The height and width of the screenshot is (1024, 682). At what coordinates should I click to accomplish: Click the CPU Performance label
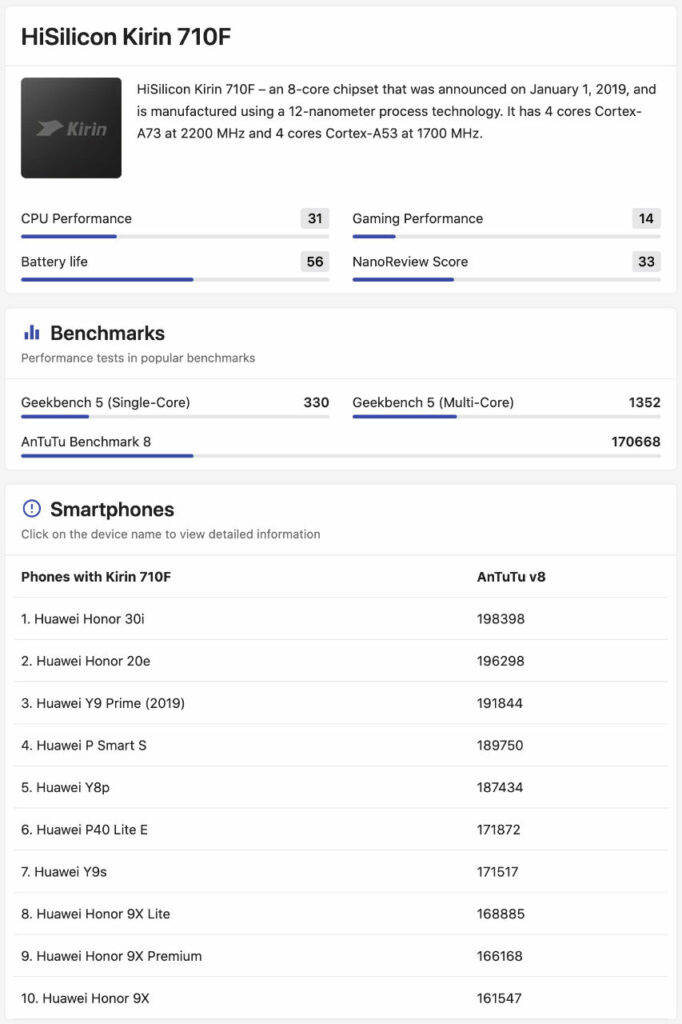pos(76,218)
